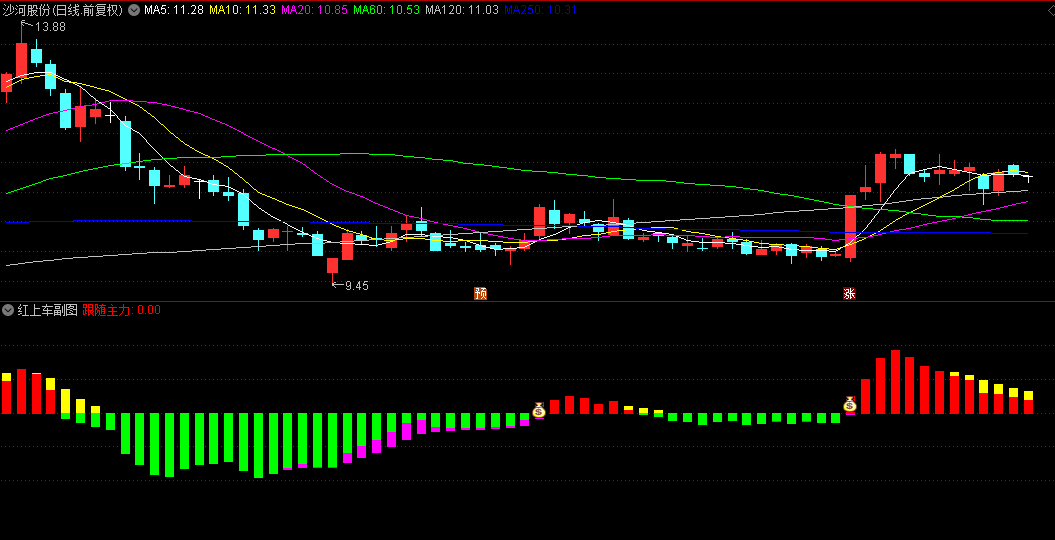1055x540 pixels.
Task: Click the 红上车副图 indicator name
Action: tap(48, 310)
